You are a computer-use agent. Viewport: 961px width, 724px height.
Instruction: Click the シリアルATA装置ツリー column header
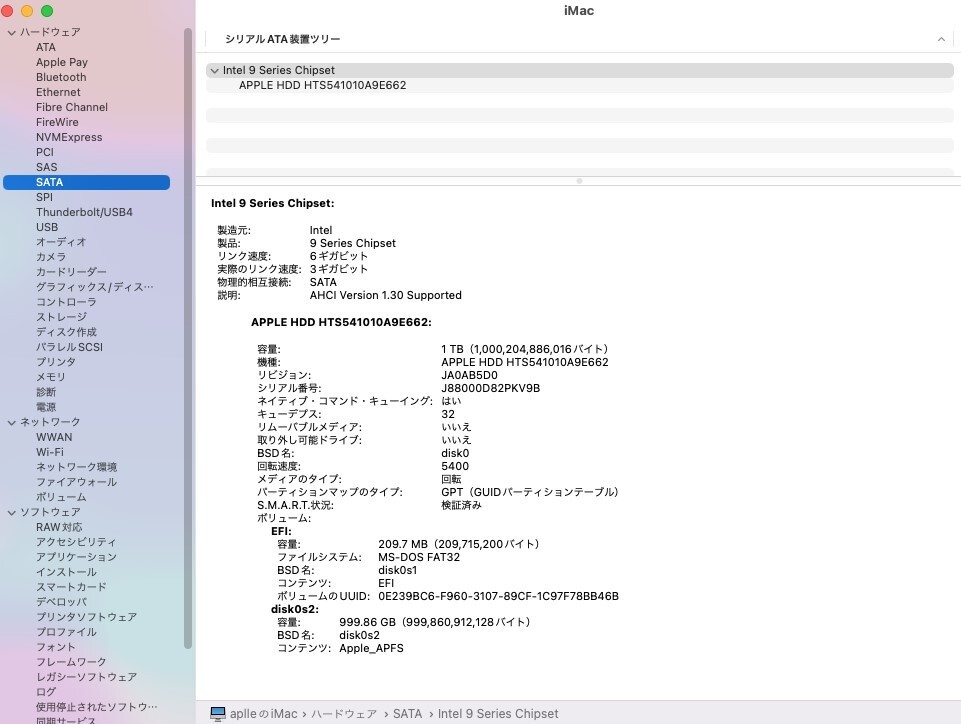(283, 39)
